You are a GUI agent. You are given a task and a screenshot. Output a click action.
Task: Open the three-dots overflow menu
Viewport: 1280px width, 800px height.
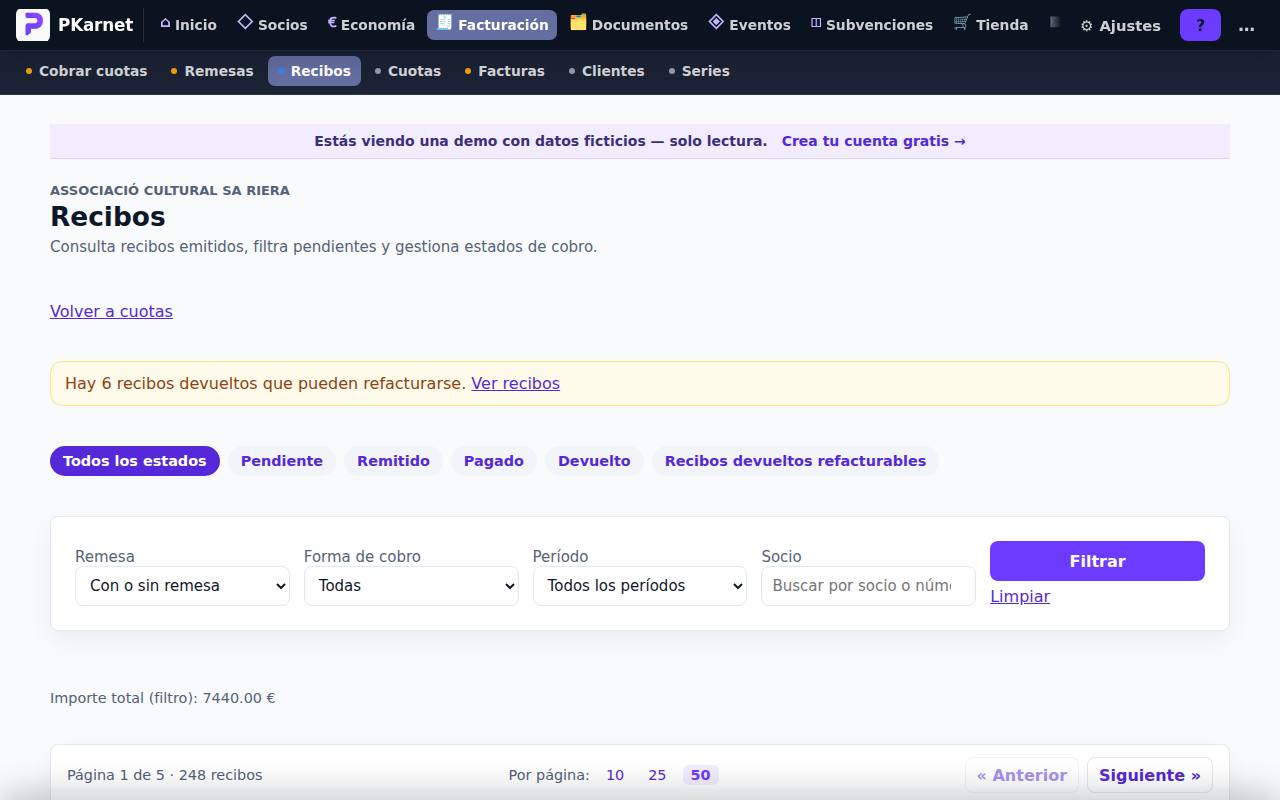(x=1246, y=26)
